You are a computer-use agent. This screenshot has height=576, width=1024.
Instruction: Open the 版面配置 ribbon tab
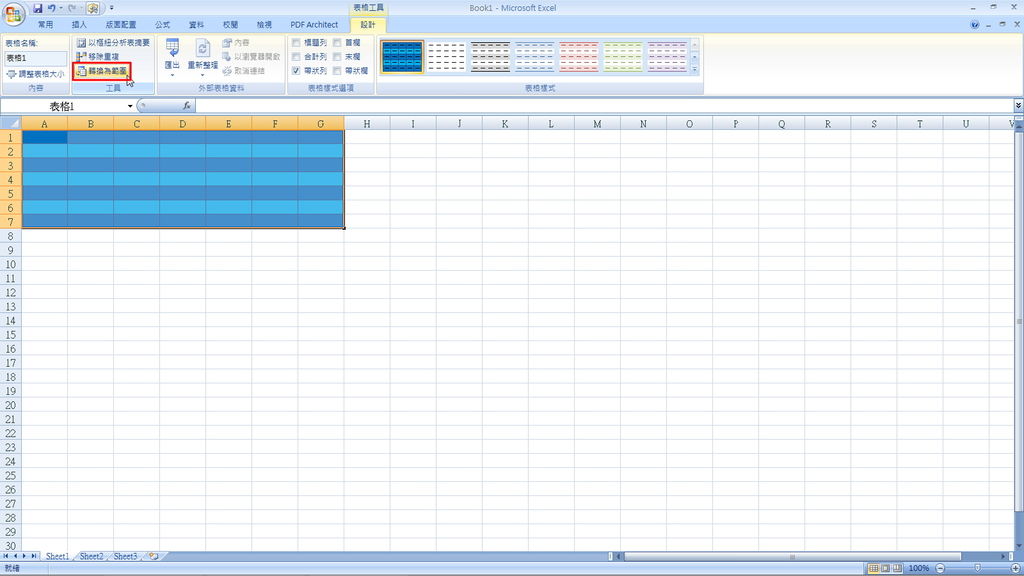coord(121,25)
